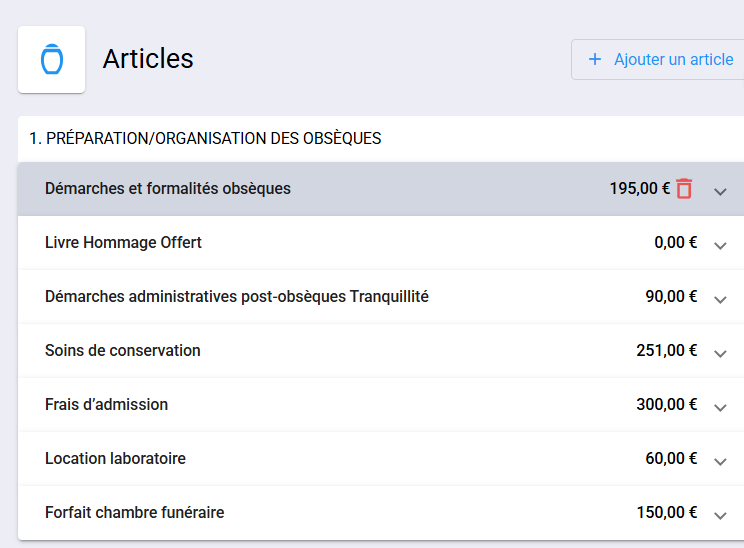Expand the Livre Hommage Offert chevron

[720, 244]
